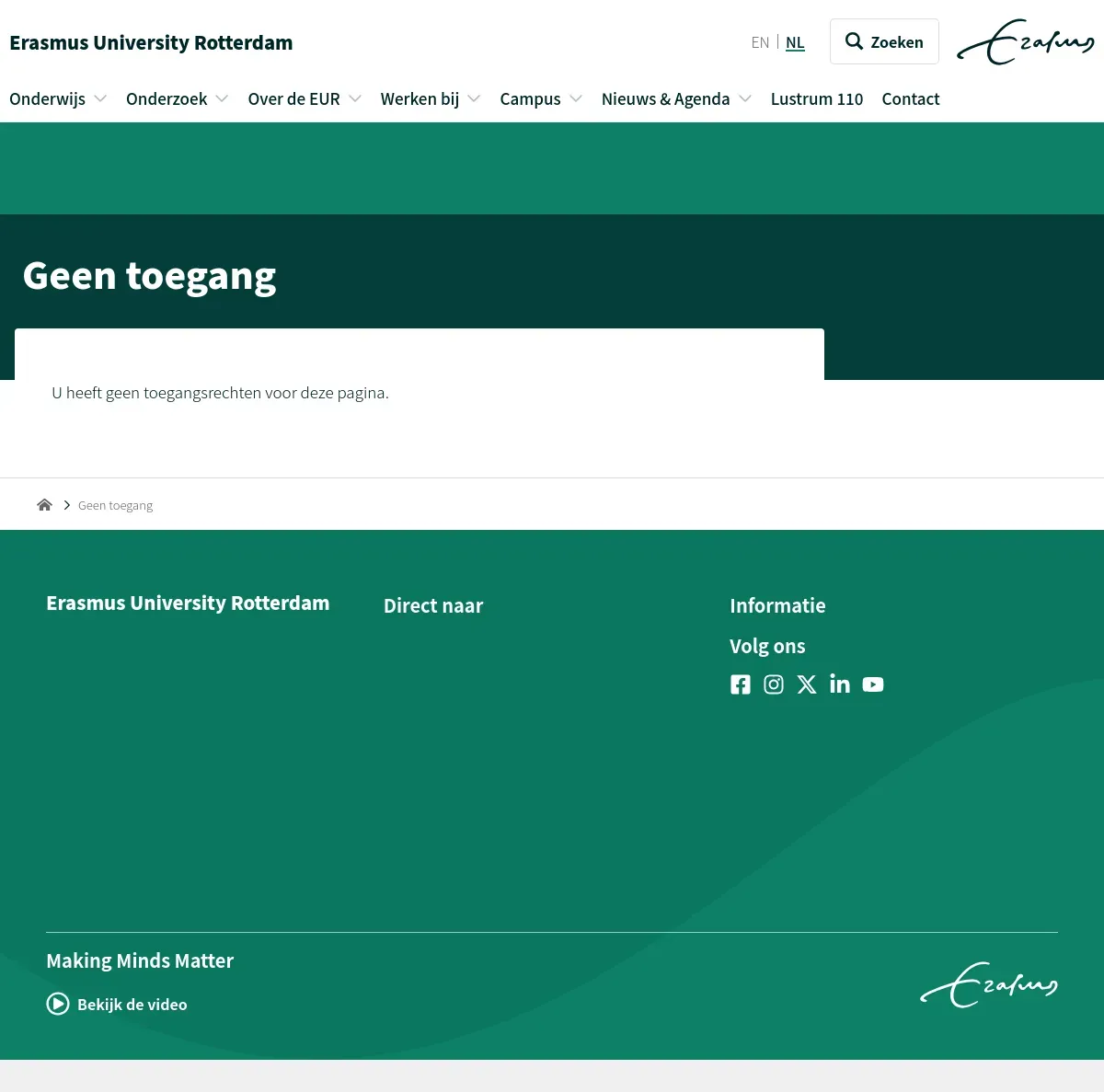
Task: Open Erasmus logo in header
Action: point(1026,42)
